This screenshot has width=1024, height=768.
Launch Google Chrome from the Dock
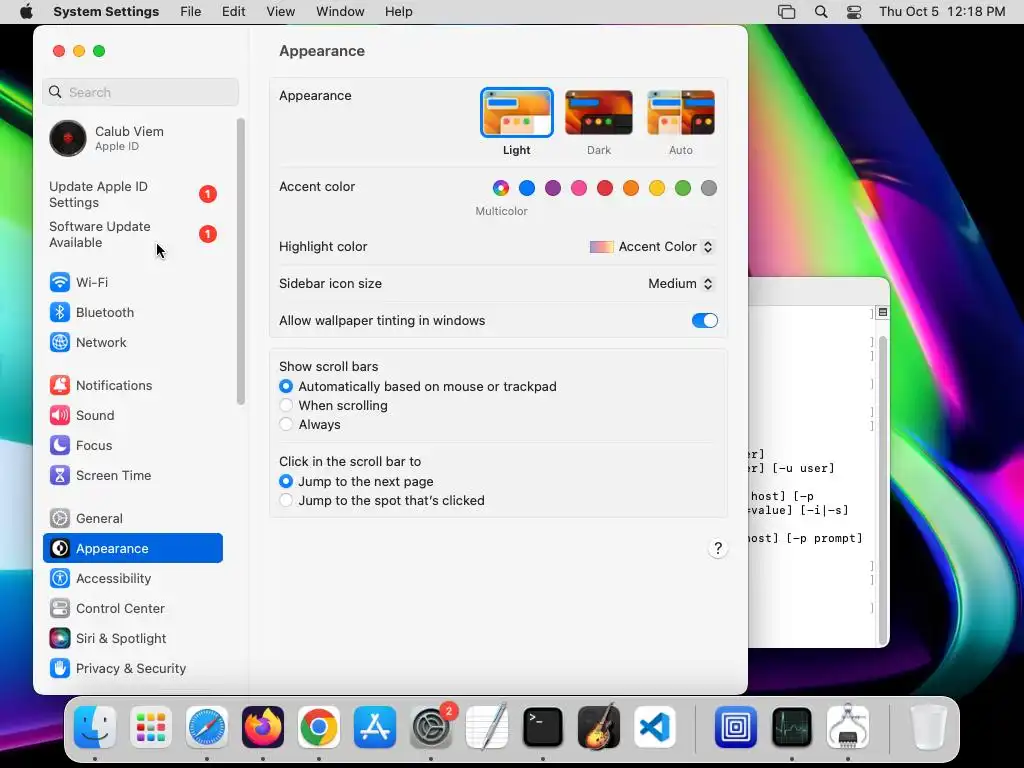click(319, 727)
